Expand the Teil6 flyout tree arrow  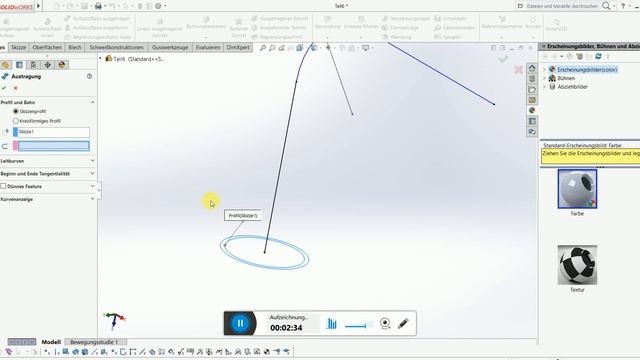(100, 59)
